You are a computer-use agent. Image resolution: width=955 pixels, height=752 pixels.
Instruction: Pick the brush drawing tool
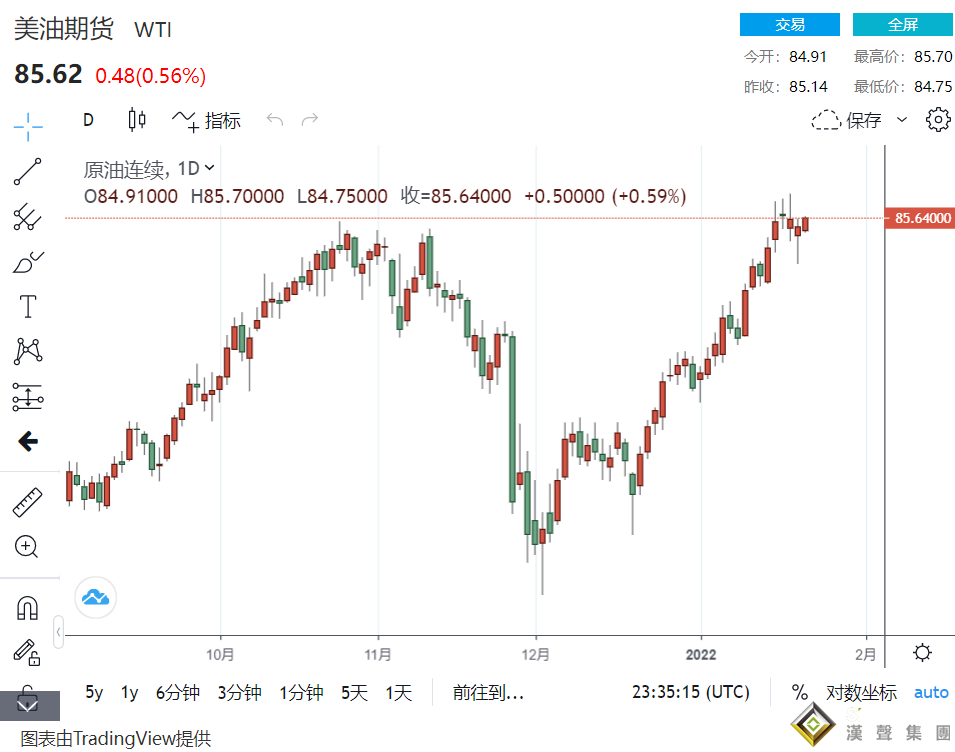point(28,262)
